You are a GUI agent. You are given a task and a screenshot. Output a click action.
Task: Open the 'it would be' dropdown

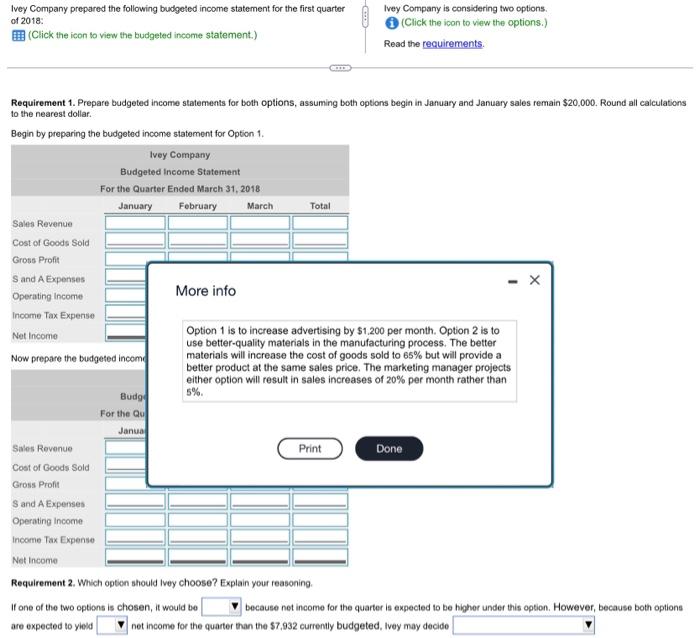[x=221, y=607]
